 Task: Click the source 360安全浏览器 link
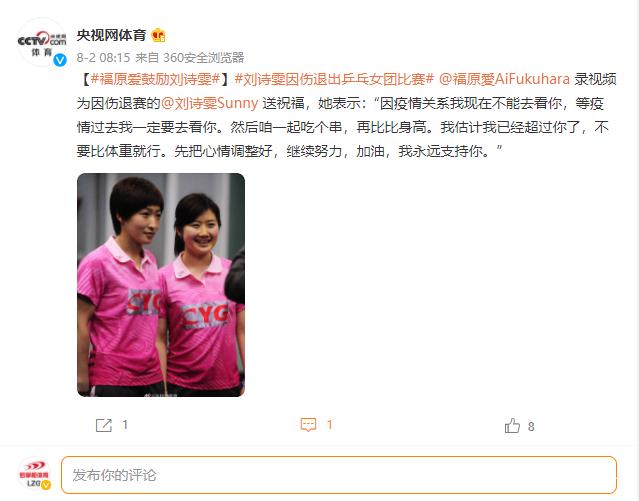(203, 57)
